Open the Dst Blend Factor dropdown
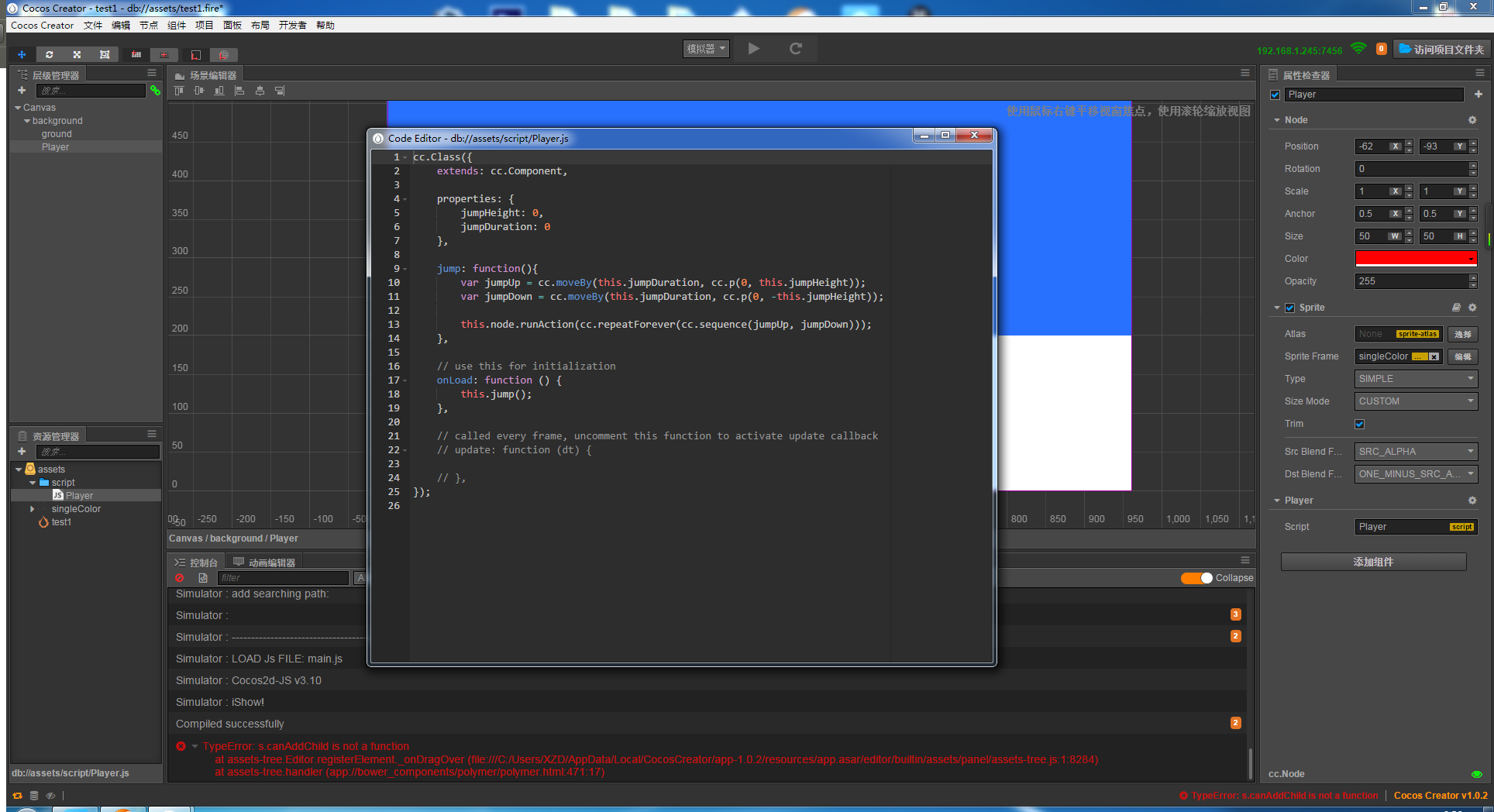 pos(1416,474)
